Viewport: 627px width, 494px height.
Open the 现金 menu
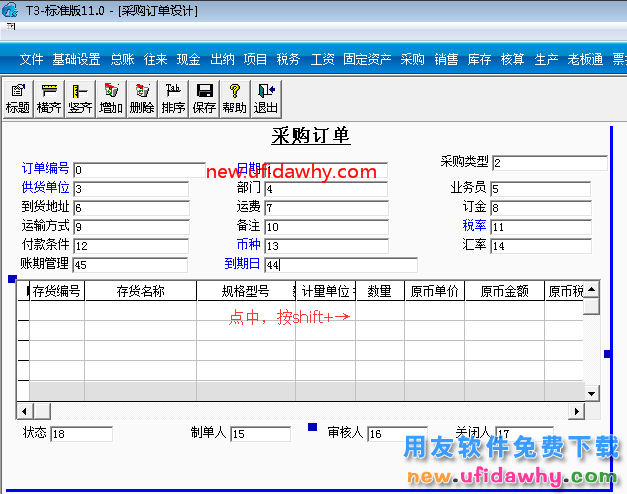click(x=189, y=59)
